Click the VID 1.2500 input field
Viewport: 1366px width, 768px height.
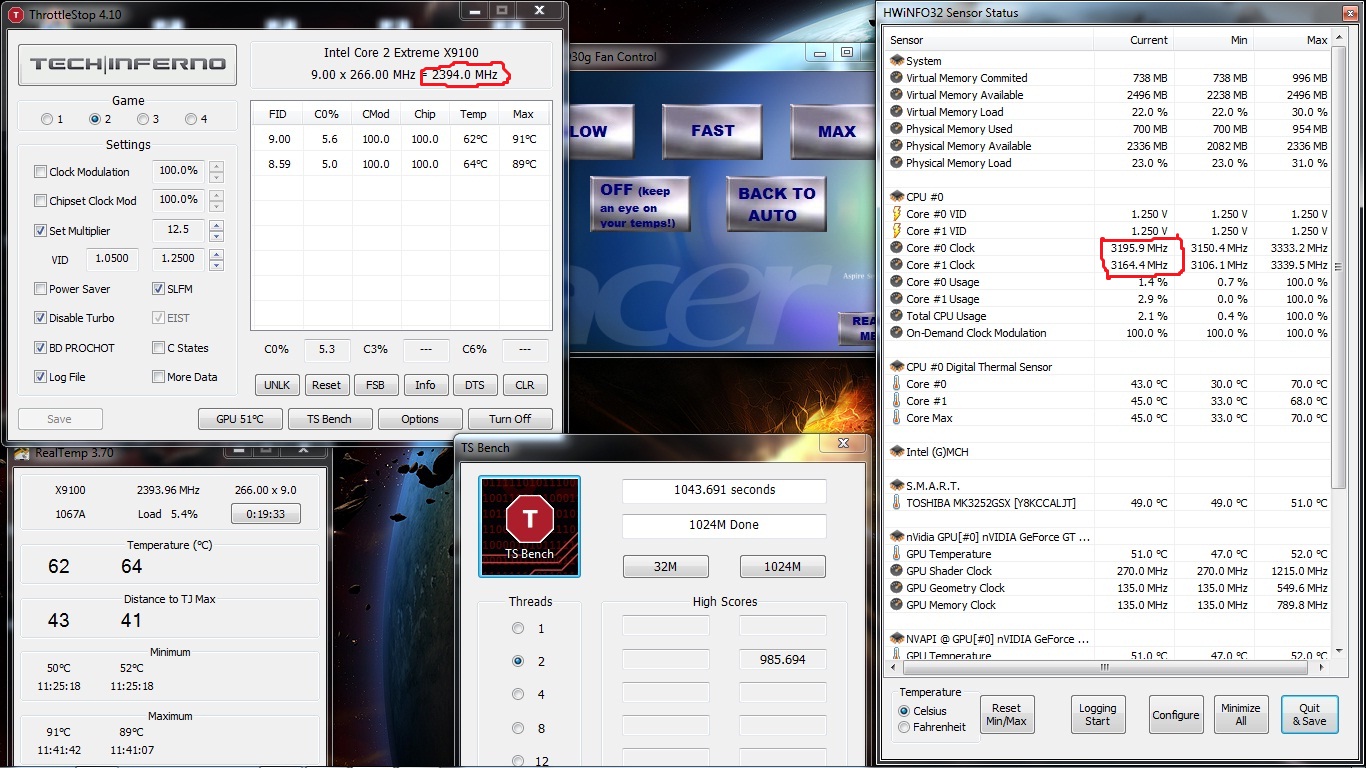pos(178,259)
